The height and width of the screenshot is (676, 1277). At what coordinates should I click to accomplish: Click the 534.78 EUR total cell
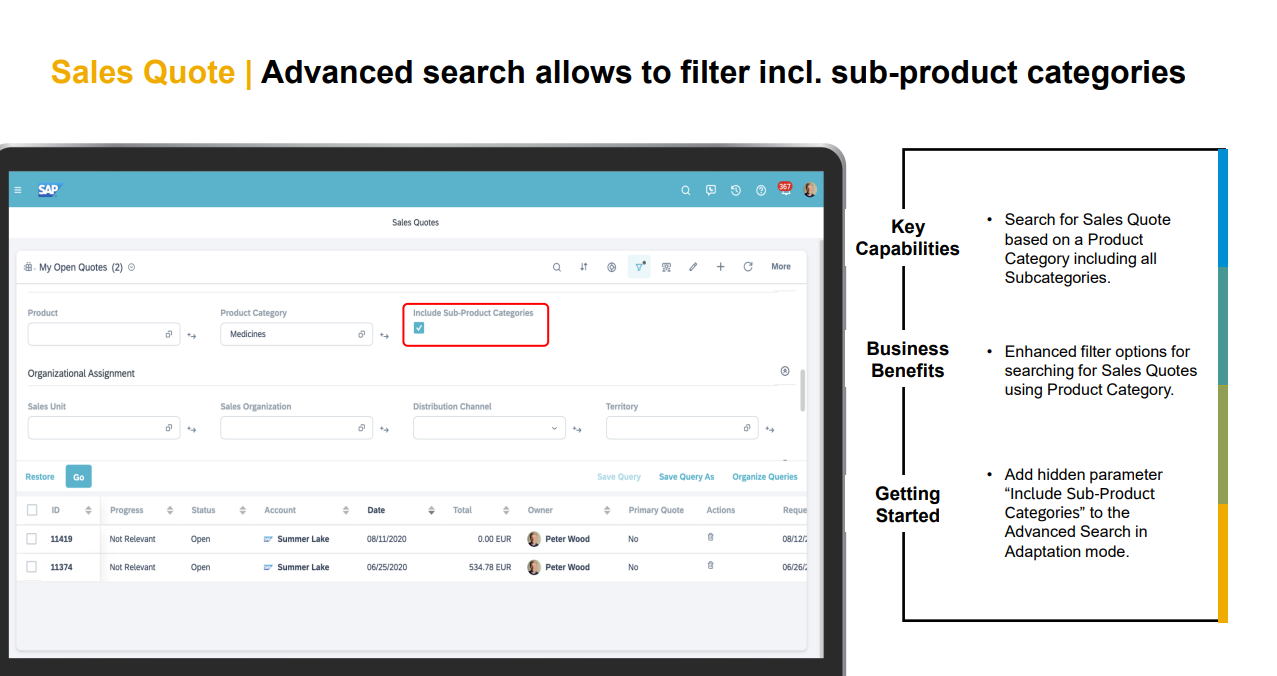click(x=491, y=567)
